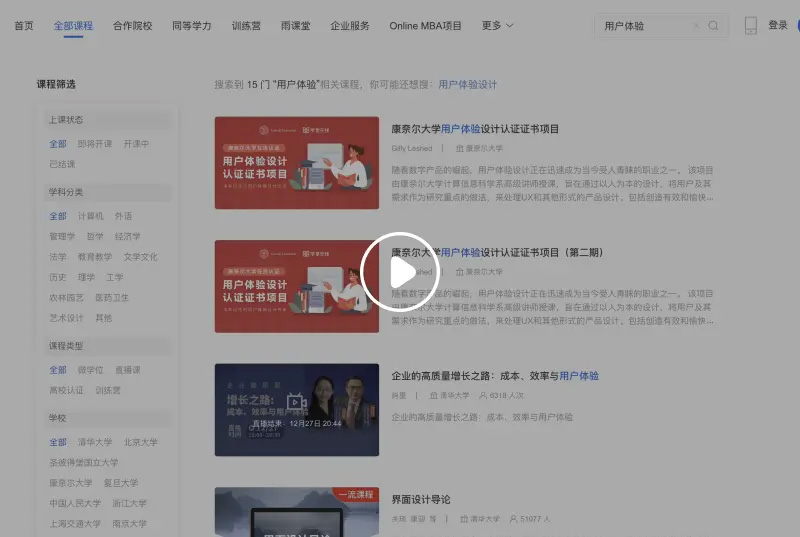Filter school by 康奈尔大学 in sidebar
The height and width of the screenshot is (537, 800).
pos(70,483)
